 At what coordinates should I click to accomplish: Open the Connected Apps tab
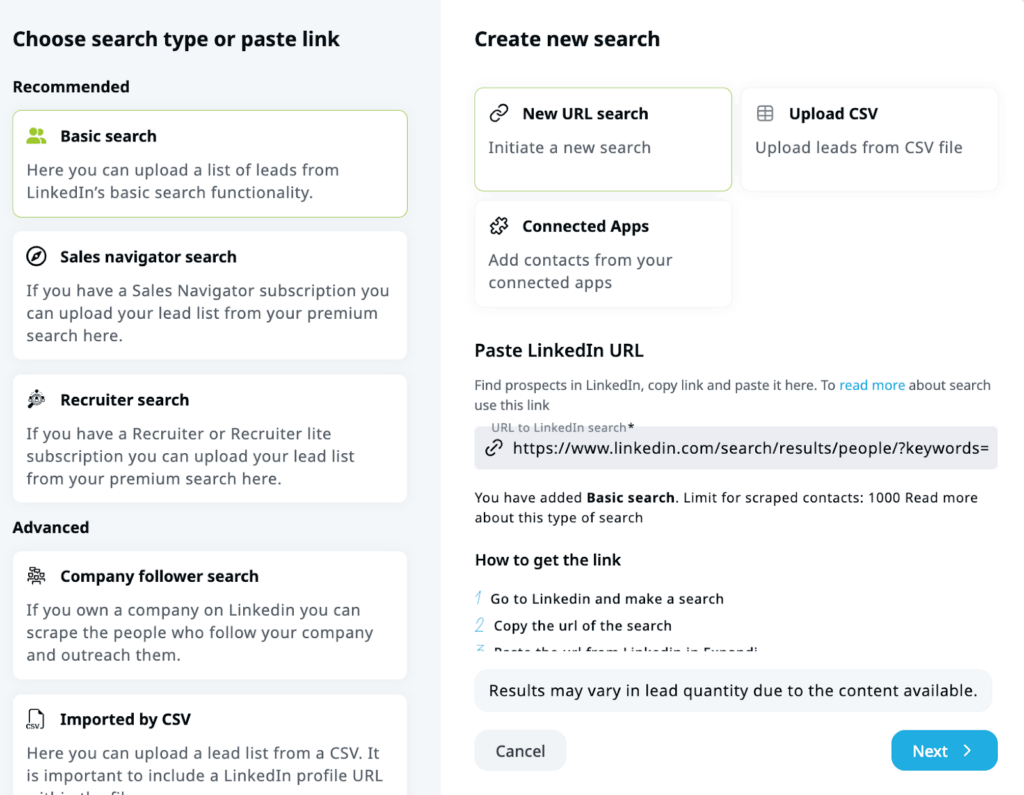(602, 254)
